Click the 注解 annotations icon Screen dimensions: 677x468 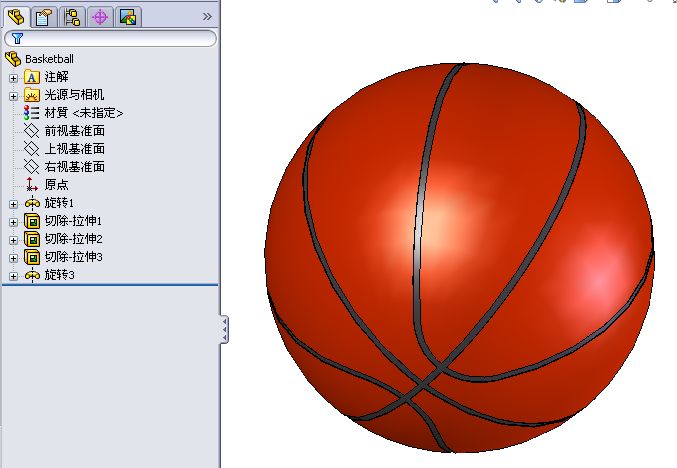coord(32,77)
